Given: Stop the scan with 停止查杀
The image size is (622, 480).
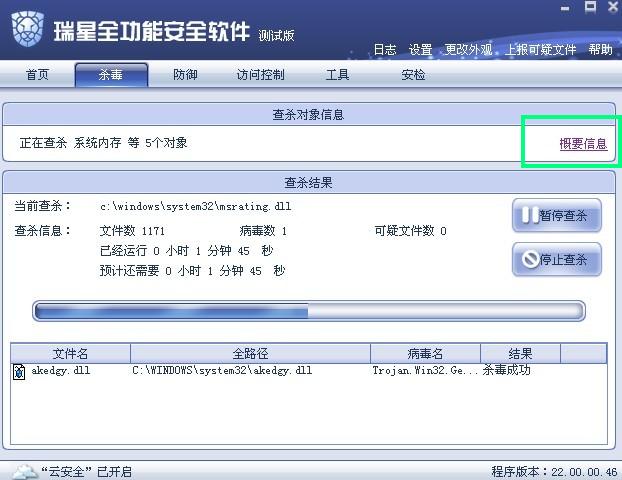Looking at the screenshot, I should (x=557, y=259).
